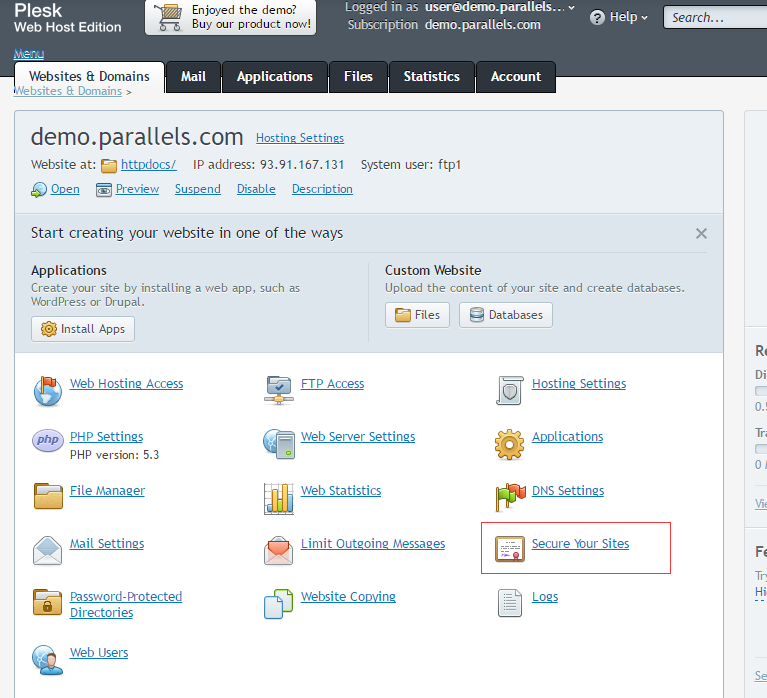Click the httpdocs folder icon
767x698 pixels.
click(109, 166)
